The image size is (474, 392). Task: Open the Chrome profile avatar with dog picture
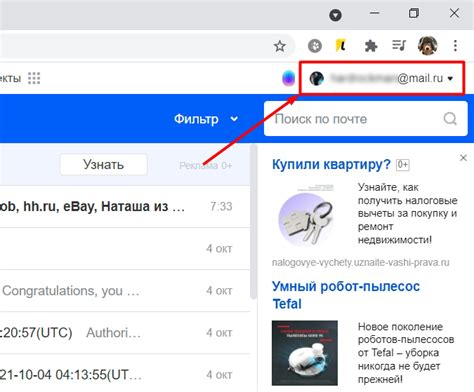pyautogui.click(x=427, y=45)
